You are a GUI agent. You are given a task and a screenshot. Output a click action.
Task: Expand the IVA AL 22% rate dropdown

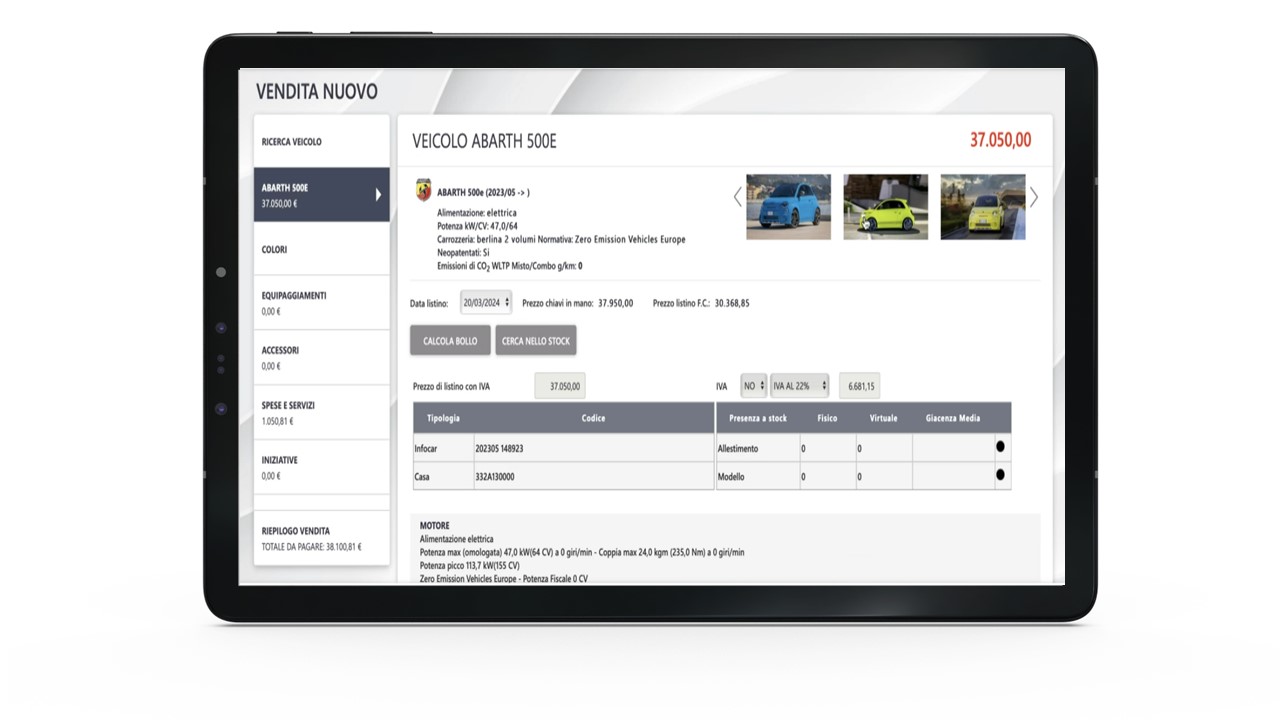tap(799, 386)
